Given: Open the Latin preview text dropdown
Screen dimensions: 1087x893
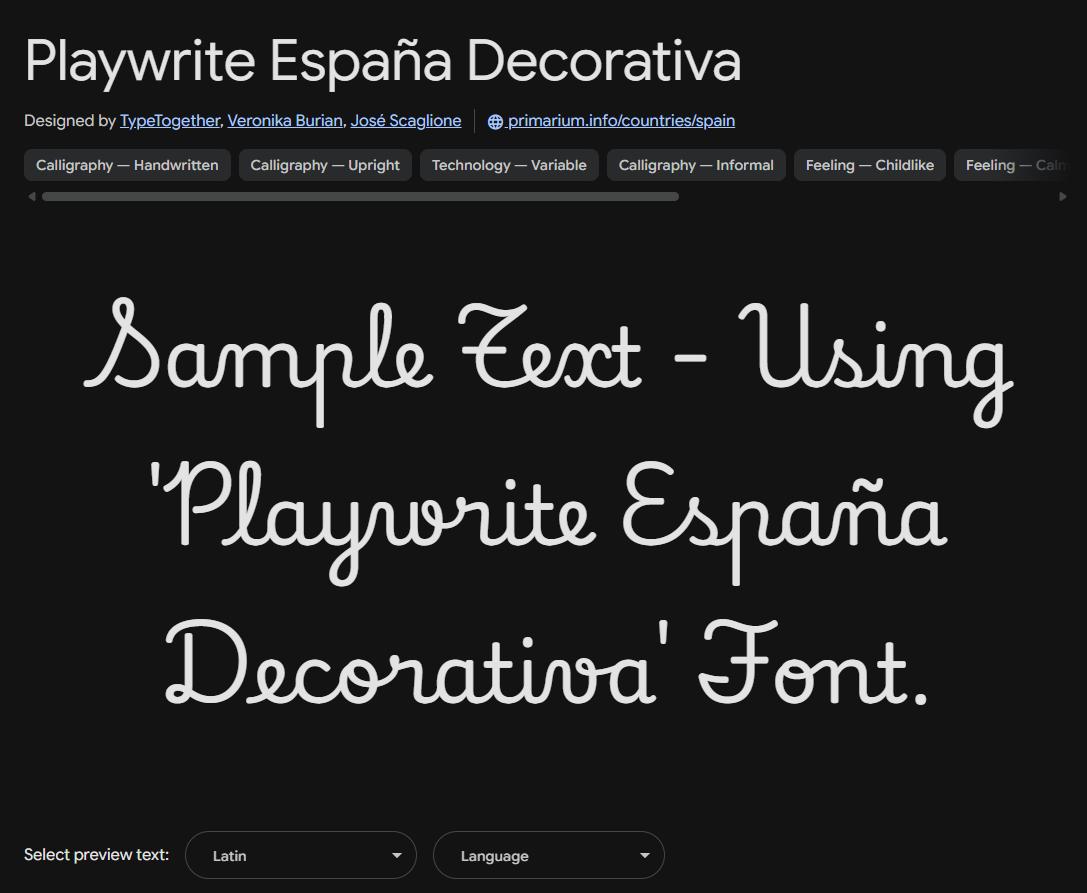Looking at the screenshot, I should (301, 855).
